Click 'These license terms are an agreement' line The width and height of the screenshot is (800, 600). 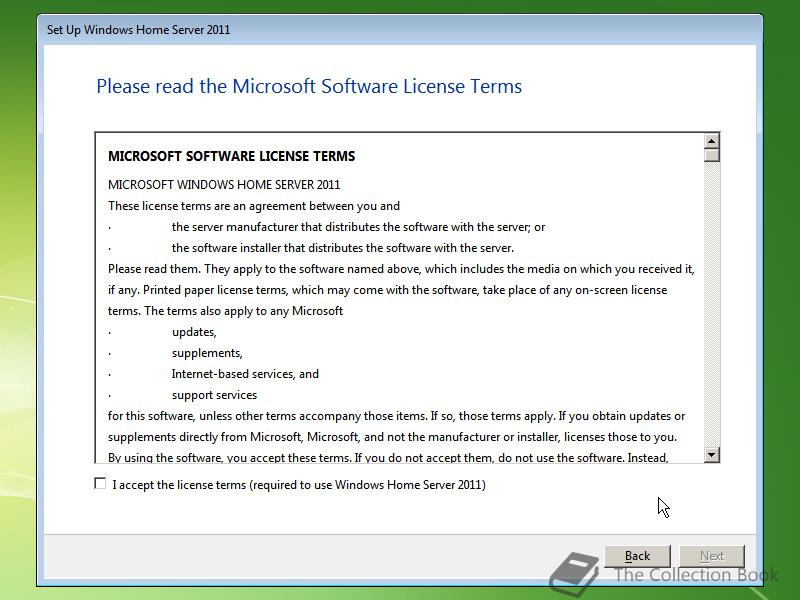tap(254, 206)
